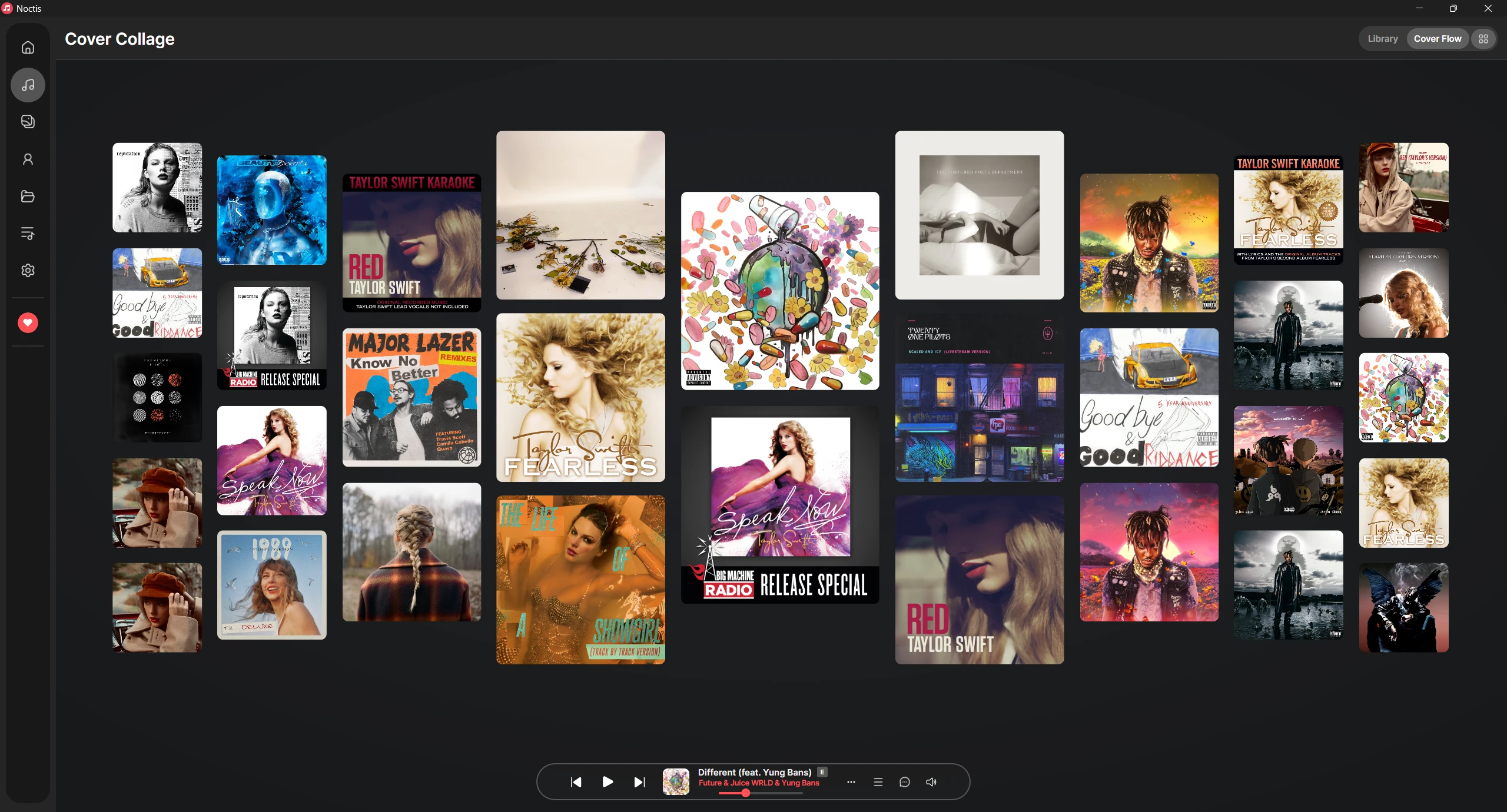The height and width of the screenshot is (812, 1507).
Task: Switch to the Cover Flow tab
Action: [1438, 39]
